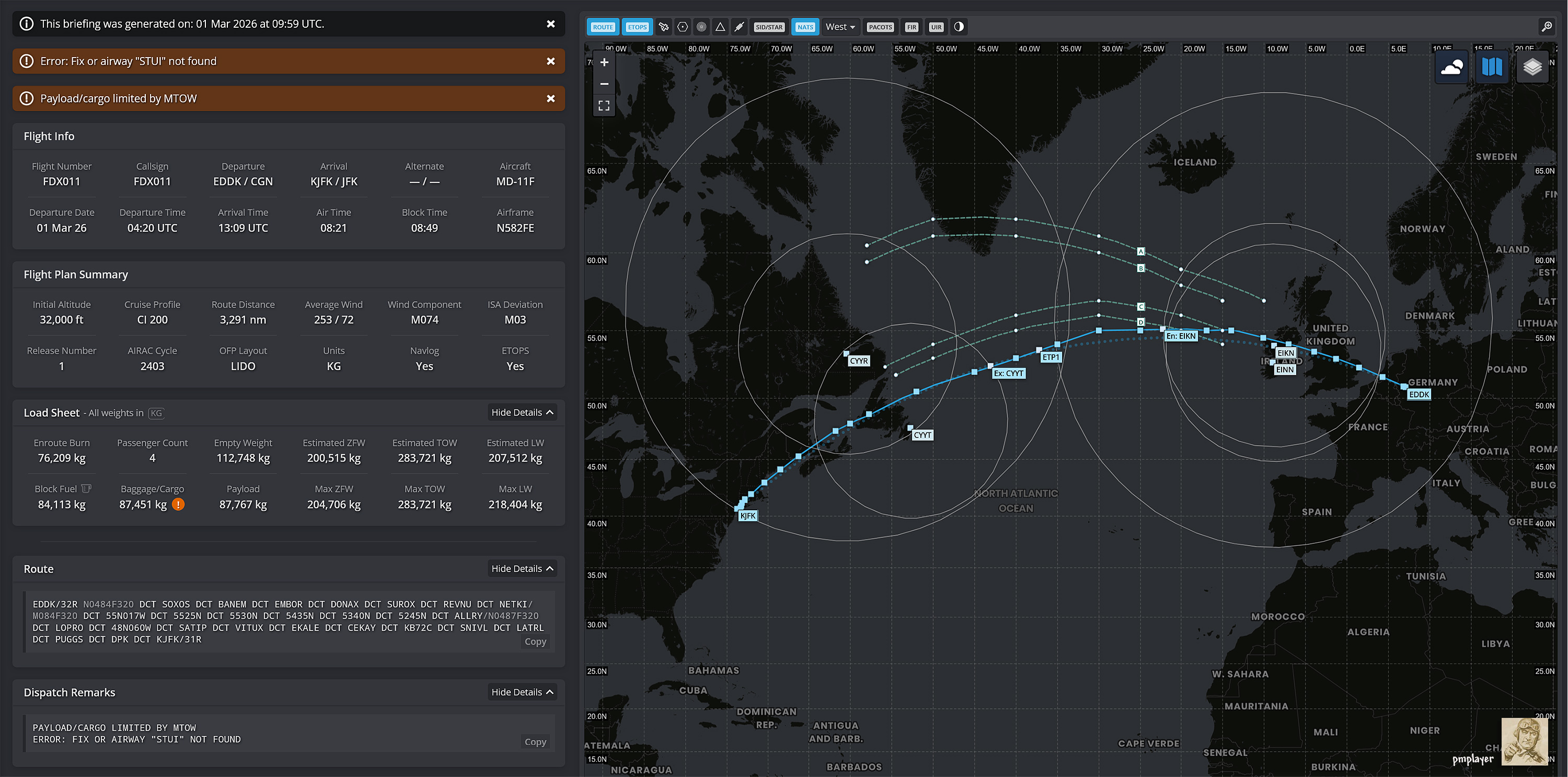The image size is (1568, 777).
Task: Toggle the airways line layer icon
Action: 739,27
